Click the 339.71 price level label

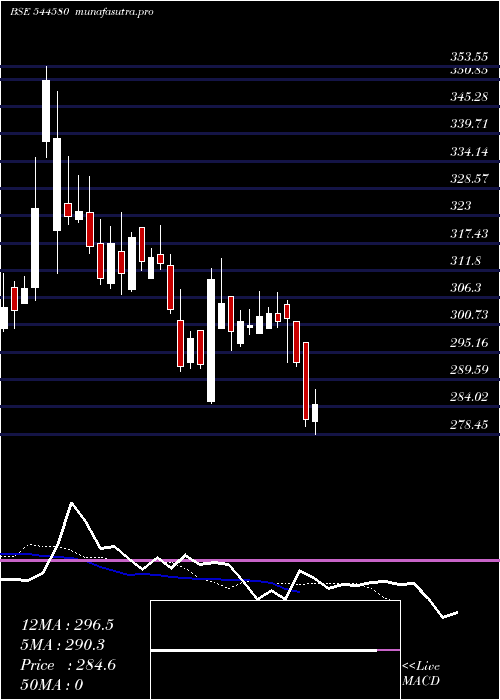468,124
